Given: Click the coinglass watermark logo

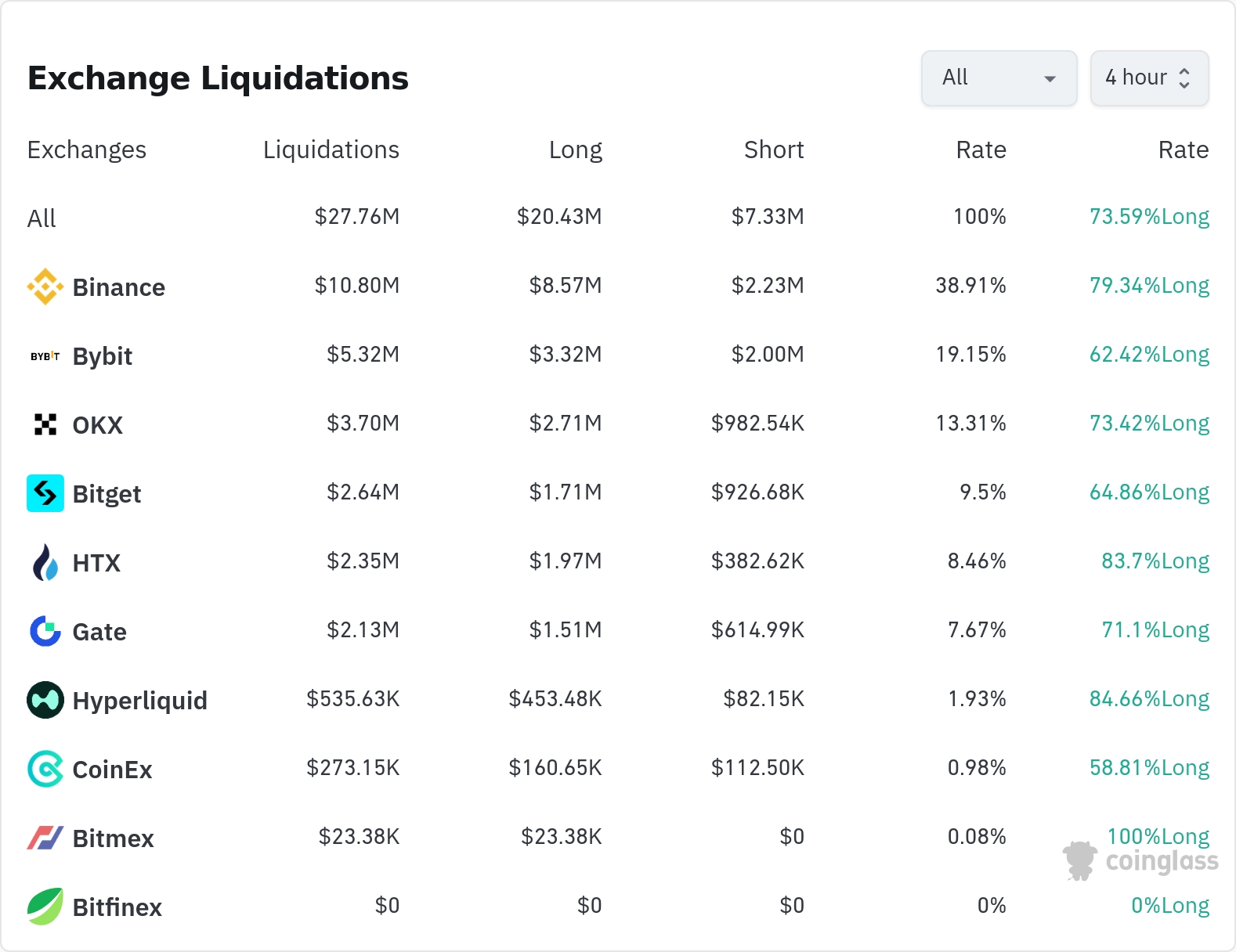Looking at the screenshot, I should tap(1140, 861).
